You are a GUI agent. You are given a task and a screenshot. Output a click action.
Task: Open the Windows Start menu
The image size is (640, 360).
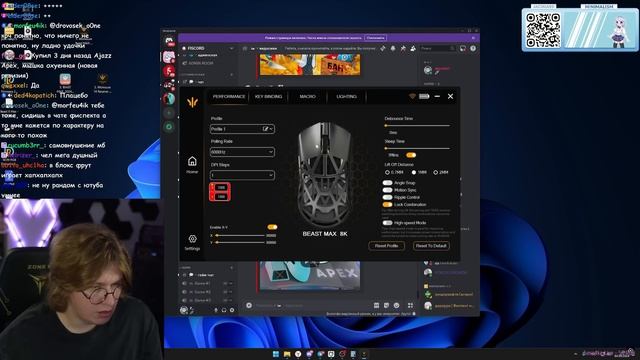pyautogui.click(x=276, y=354)
